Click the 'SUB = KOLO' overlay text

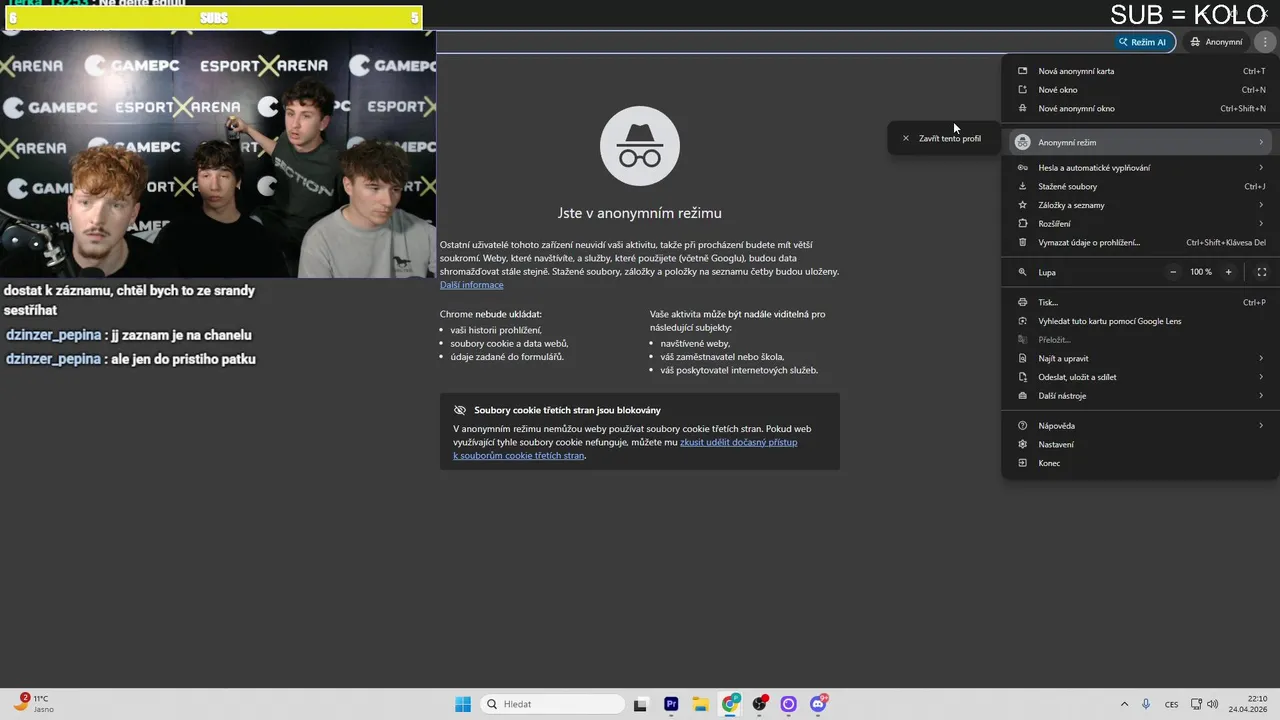coord(1189,15)
